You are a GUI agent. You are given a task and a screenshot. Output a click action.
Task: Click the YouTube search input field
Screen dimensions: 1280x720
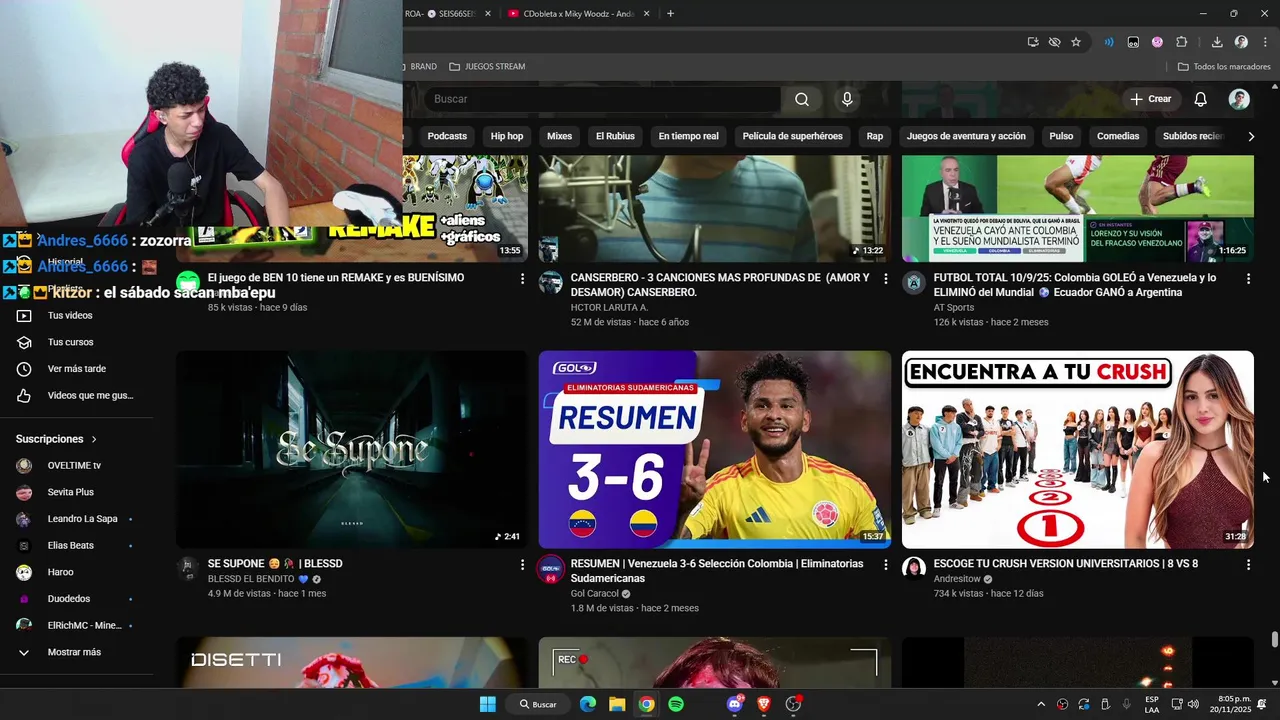click(603, 99)
